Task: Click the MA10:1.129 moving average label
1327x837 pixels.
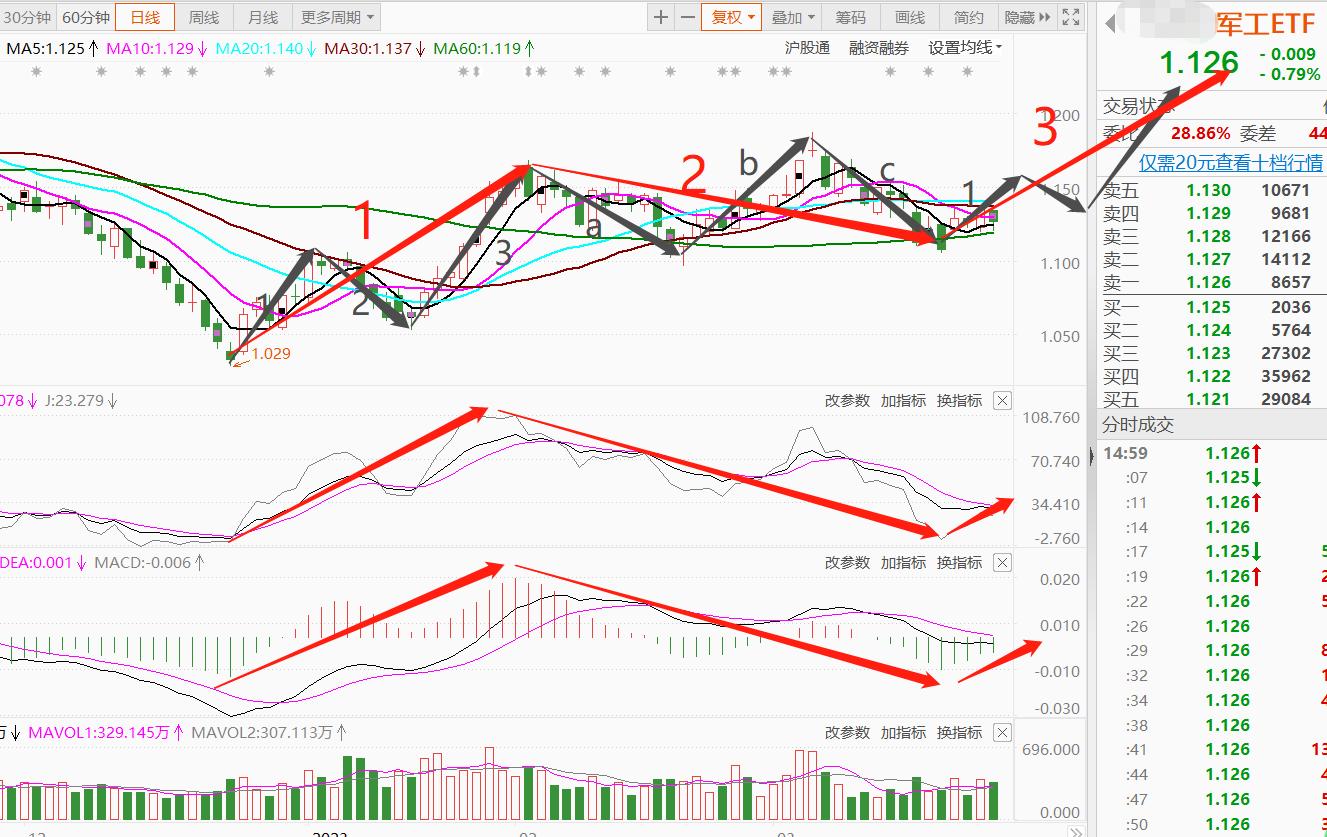Action: point(157,47)
